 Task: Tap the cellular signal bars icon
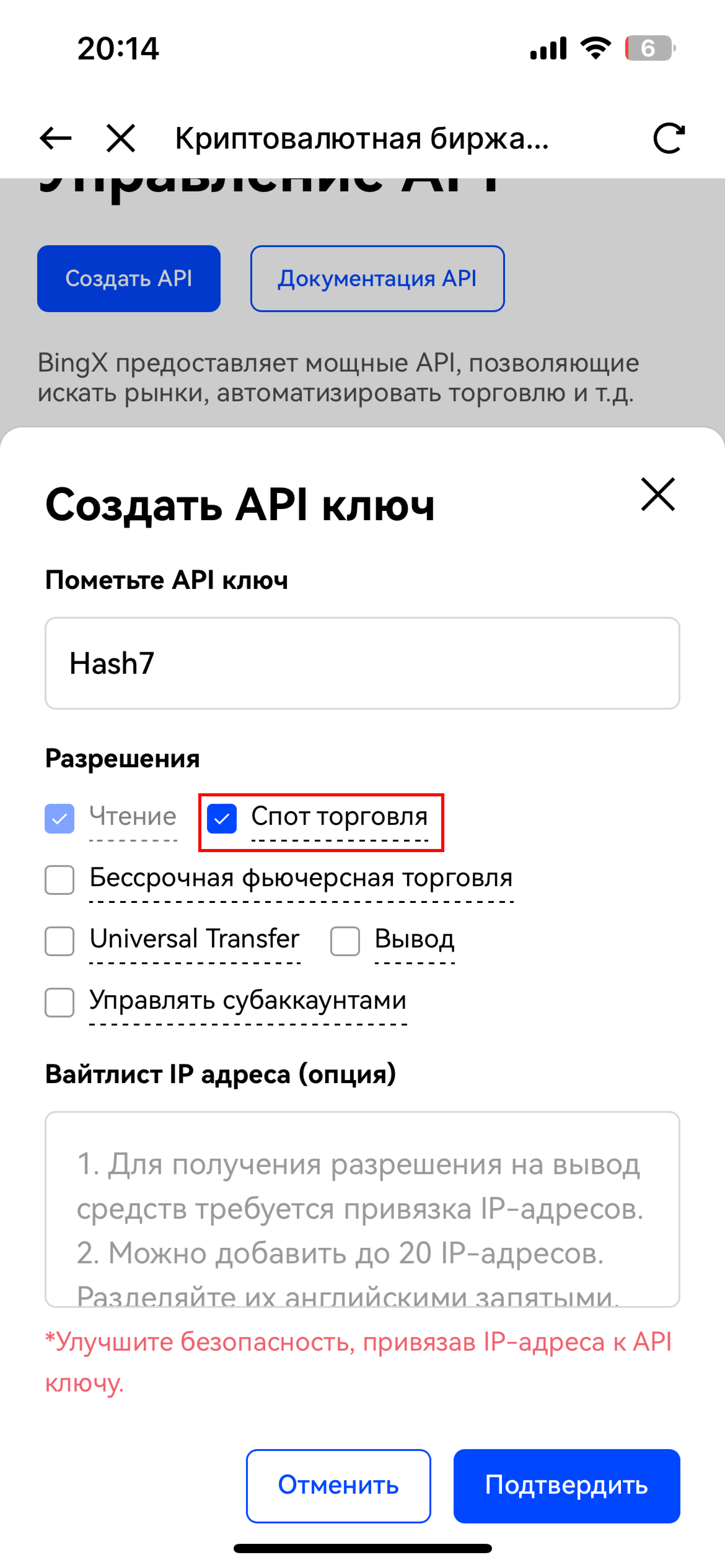pyautogui.click(x=548, y=48)
